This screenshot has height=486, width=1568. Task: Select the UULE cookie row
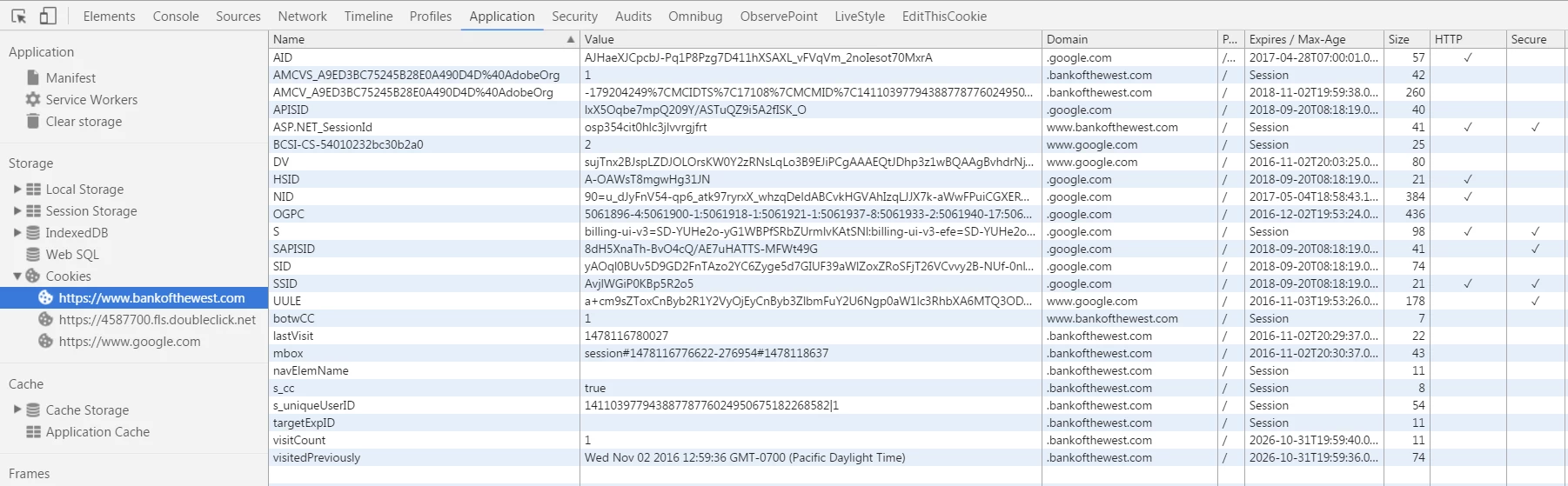click(917, 301)
